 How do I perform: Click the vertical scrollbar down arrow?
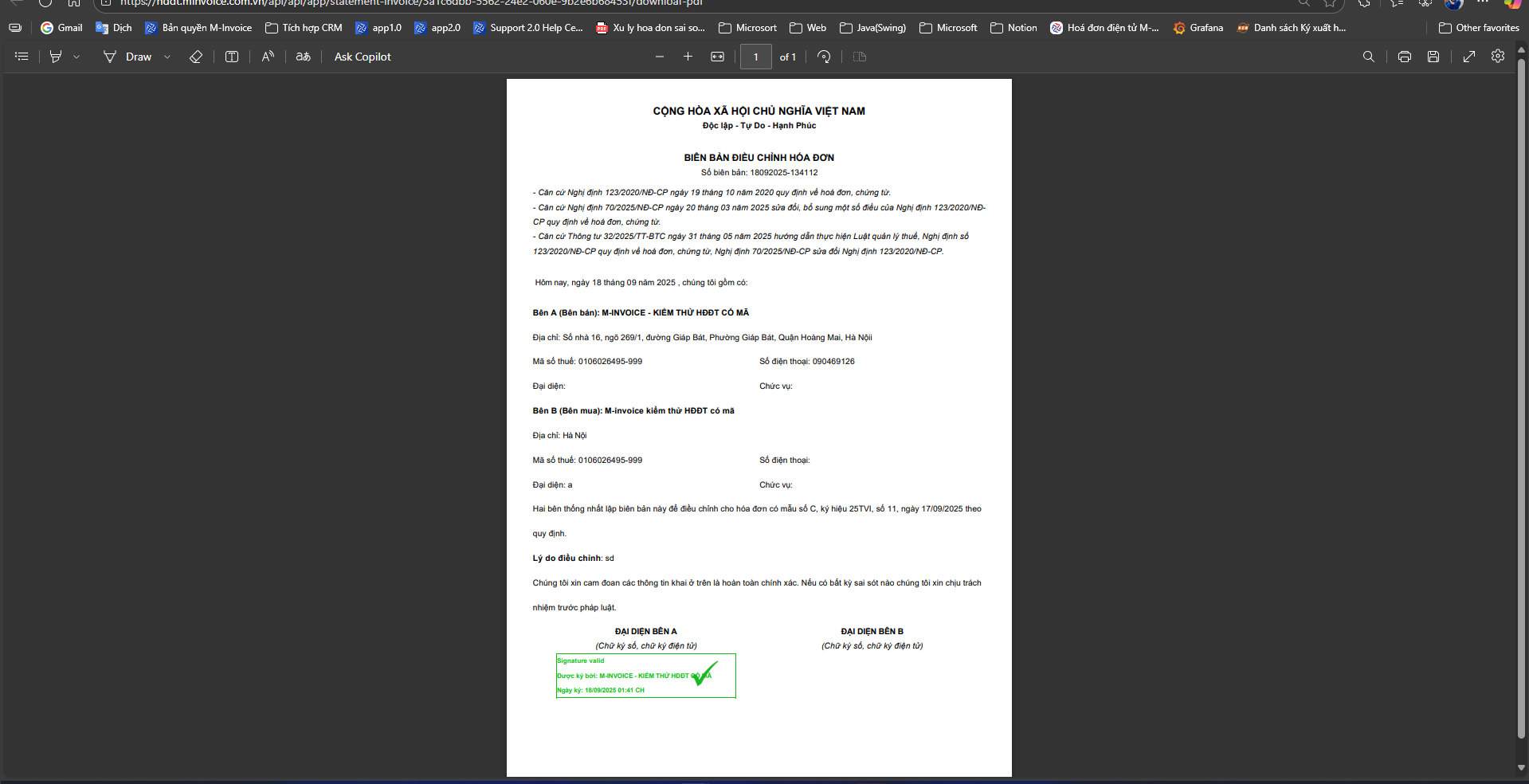pos(1521,768)
